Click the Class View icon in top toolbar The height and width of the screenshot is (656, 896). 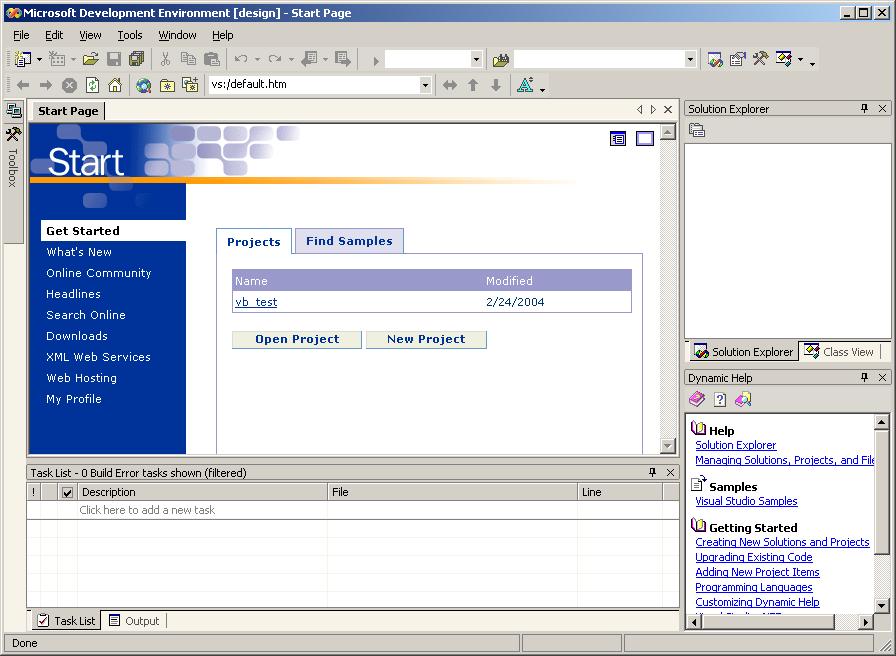783,58
